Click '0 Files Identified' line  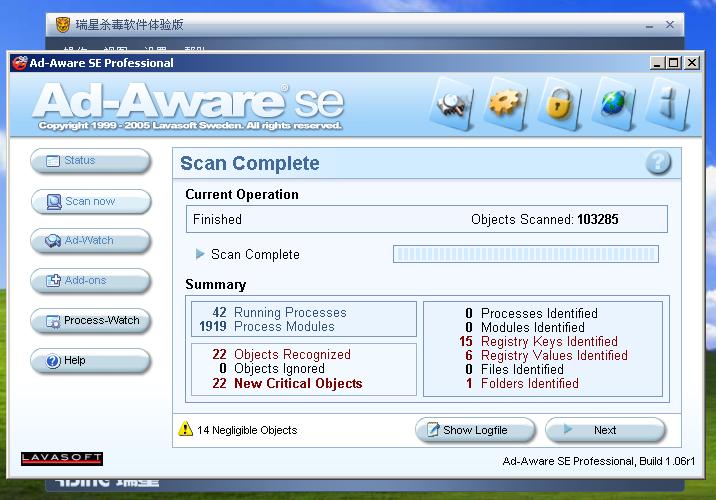coord(514,369)
